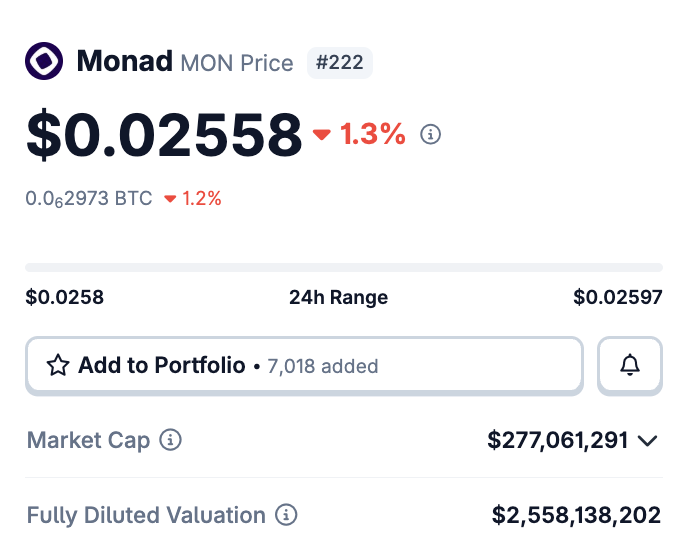Screen dimensions: 686x548
Task: Click the Fully Diluted Valuation info icon
Action: click(x=287, y=516)
